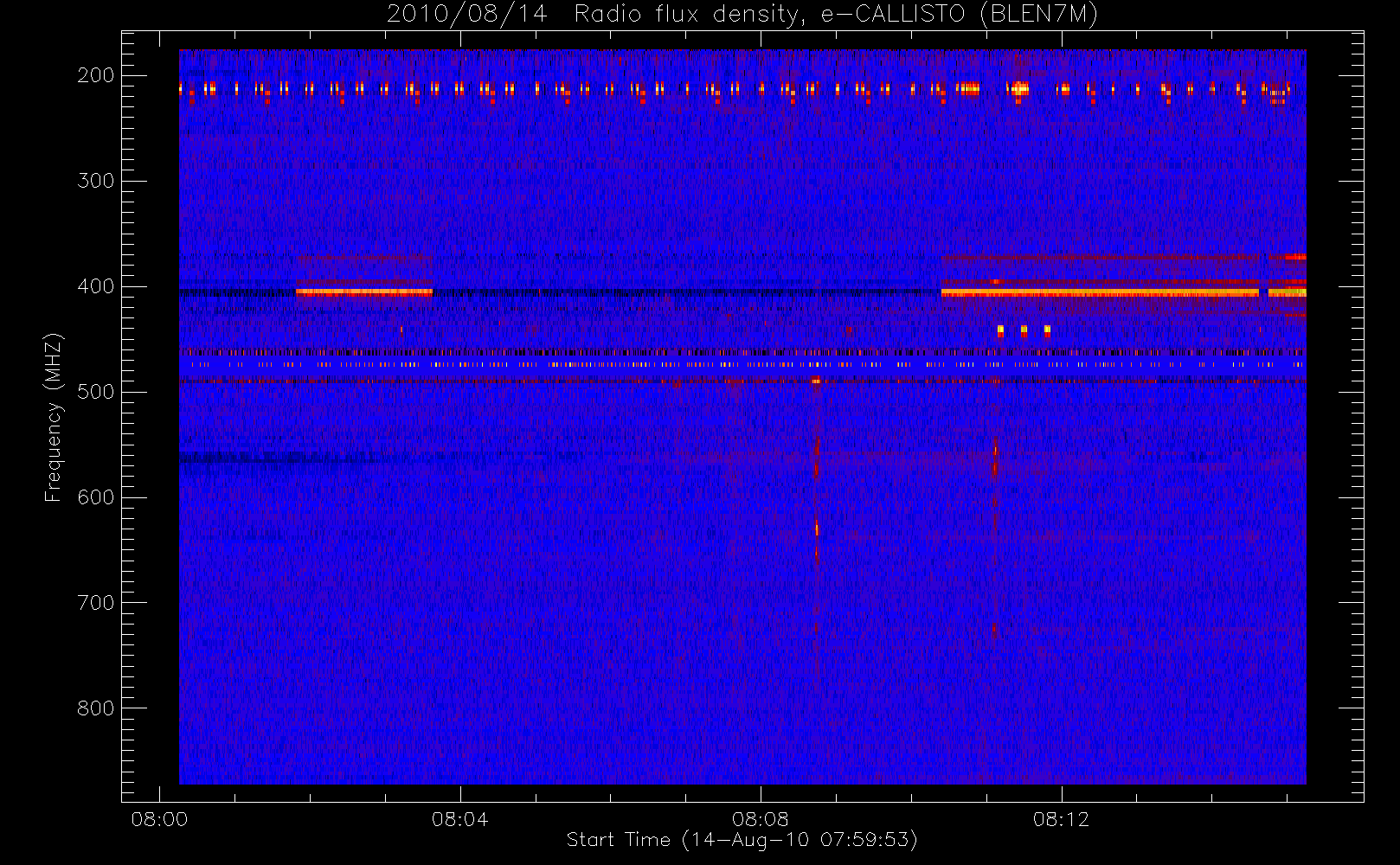Click the 08:04 time tick label
Viewport: 1400px width, 865px height.
[459, 819]
